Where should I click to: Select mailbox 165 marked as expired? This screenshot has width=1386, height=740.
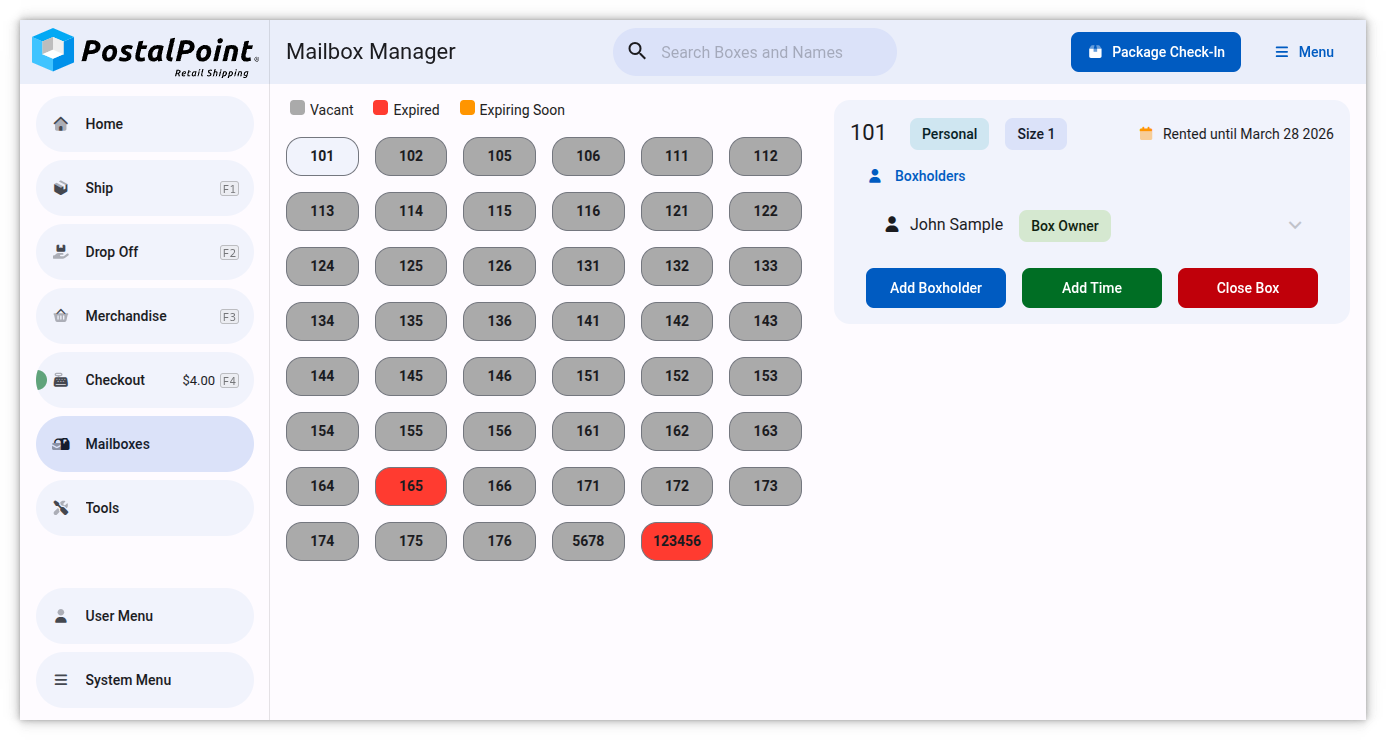click(410, 486)
